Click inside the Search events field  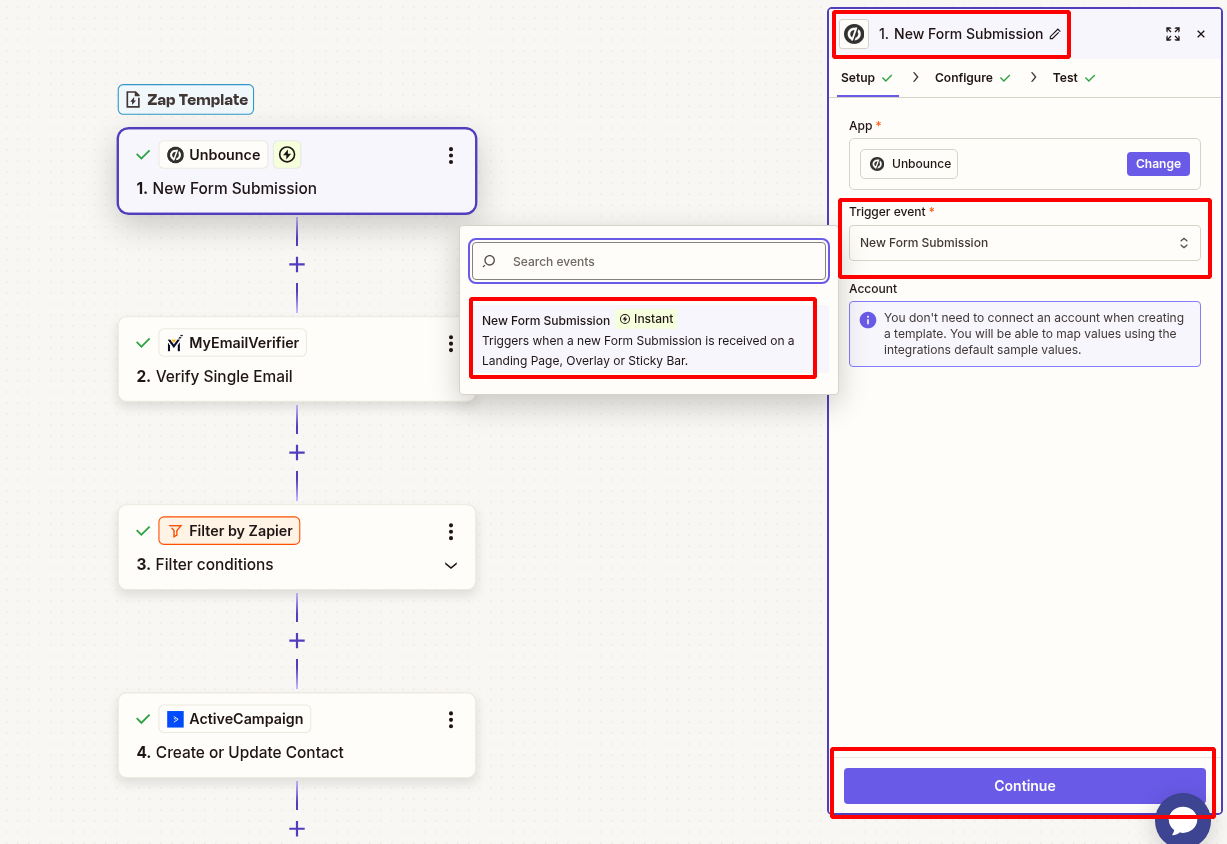[648, 261]
